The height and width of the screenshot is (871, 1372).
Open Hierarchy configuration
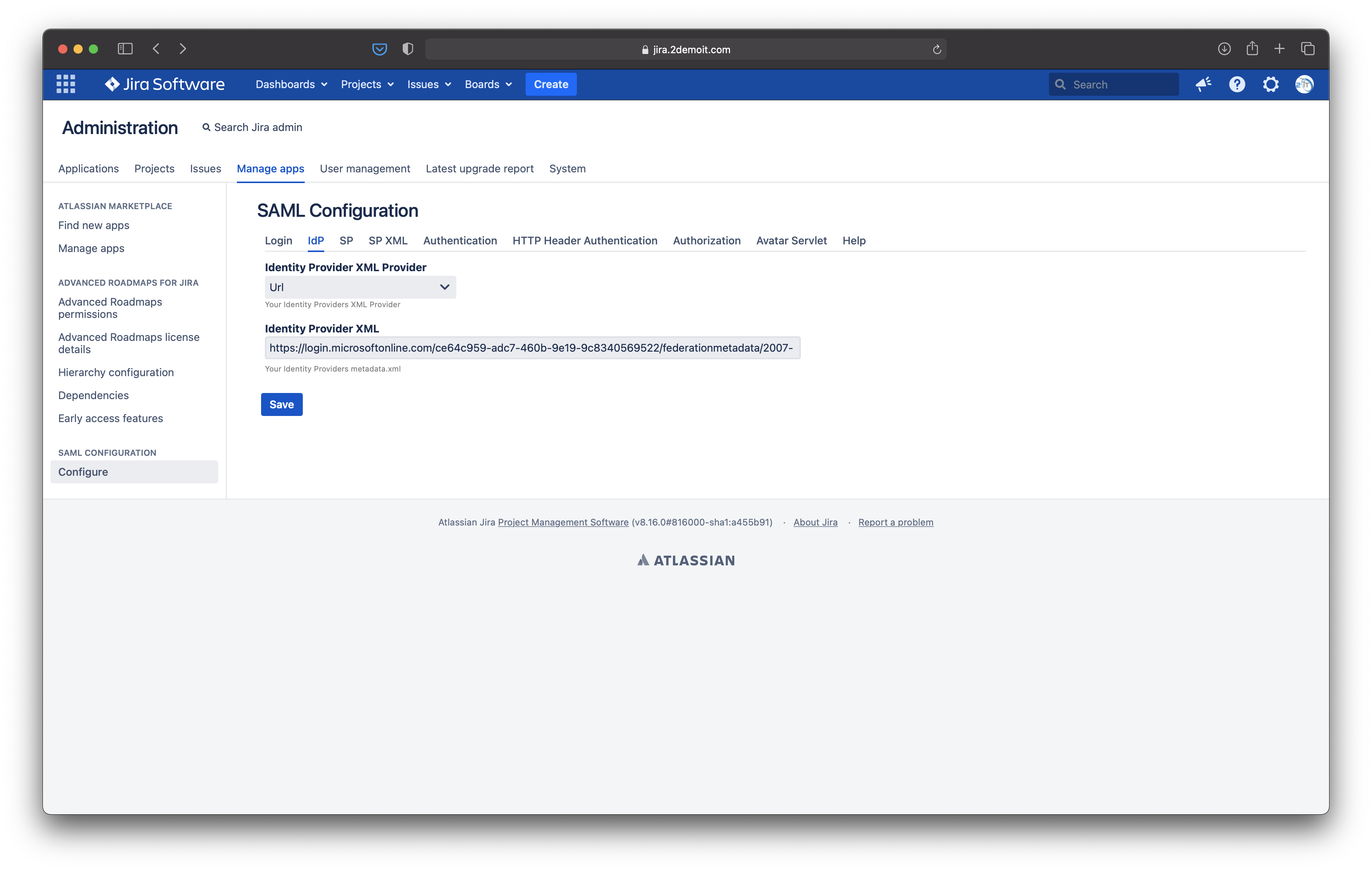116,372
